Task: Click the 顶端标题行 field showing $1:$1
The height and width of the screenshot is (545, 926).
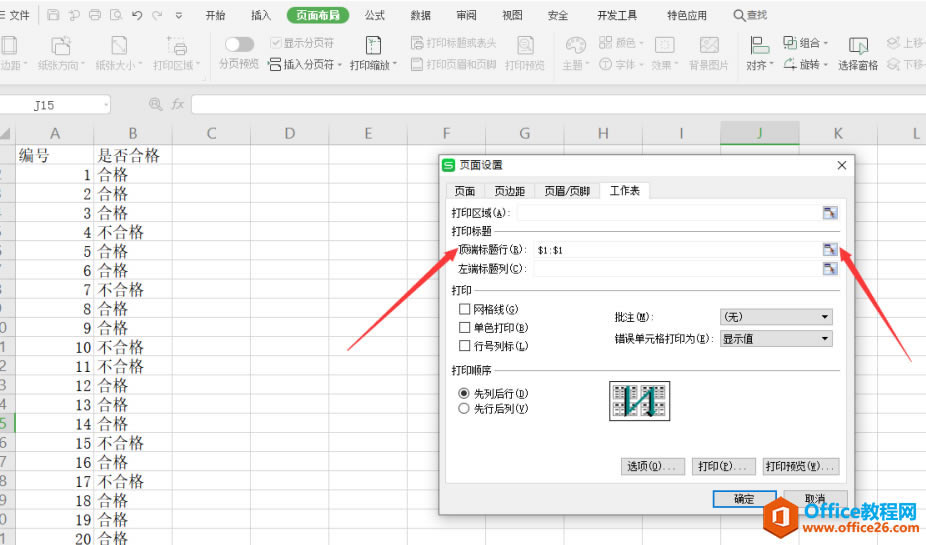Action: tap(677, 250)
